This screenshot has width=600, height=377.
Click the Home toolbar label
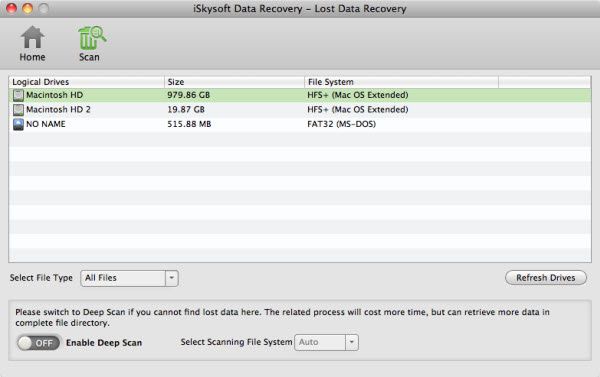click(x=33, y=57)
